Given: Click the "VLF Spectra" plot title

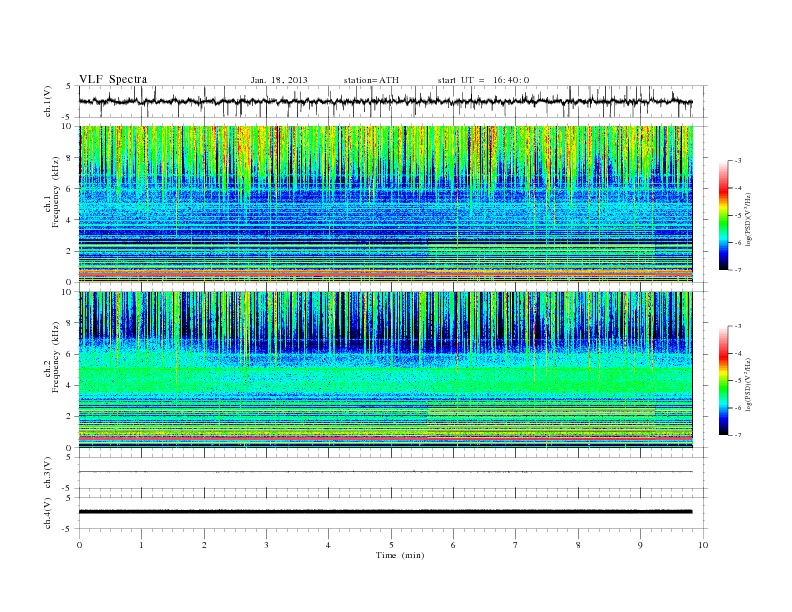Looking at the screenshot, I should point(113,79).
